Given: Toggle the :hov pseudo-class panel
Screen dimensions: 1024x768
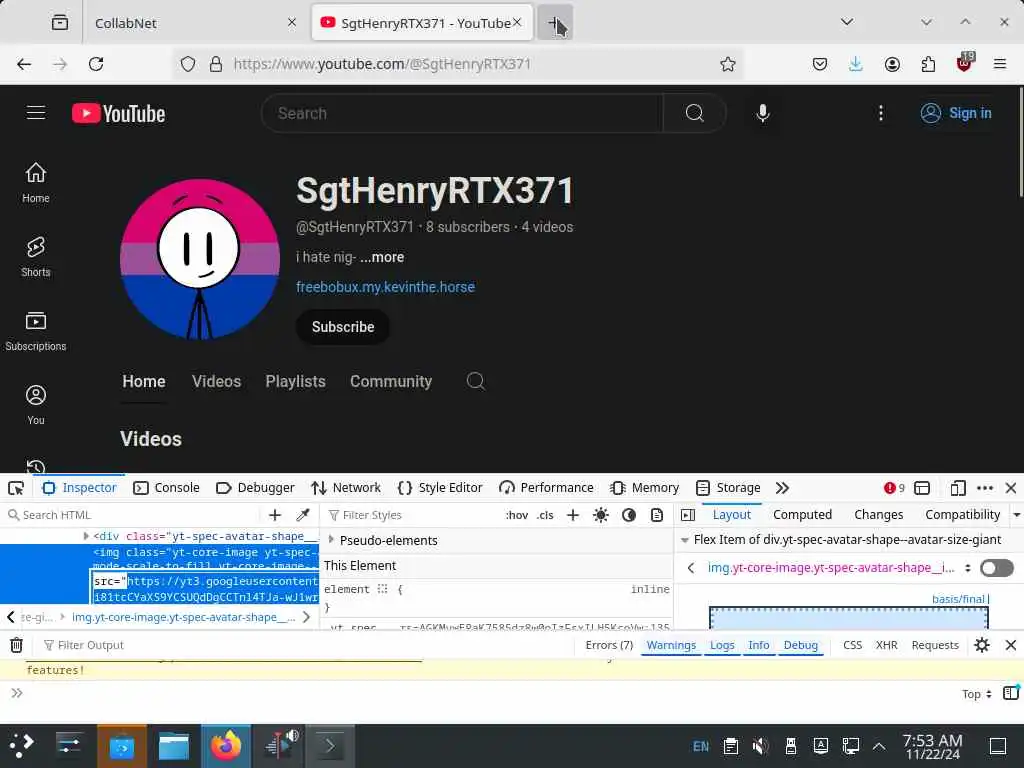Looking at the screenshot, I should point(517,515).
